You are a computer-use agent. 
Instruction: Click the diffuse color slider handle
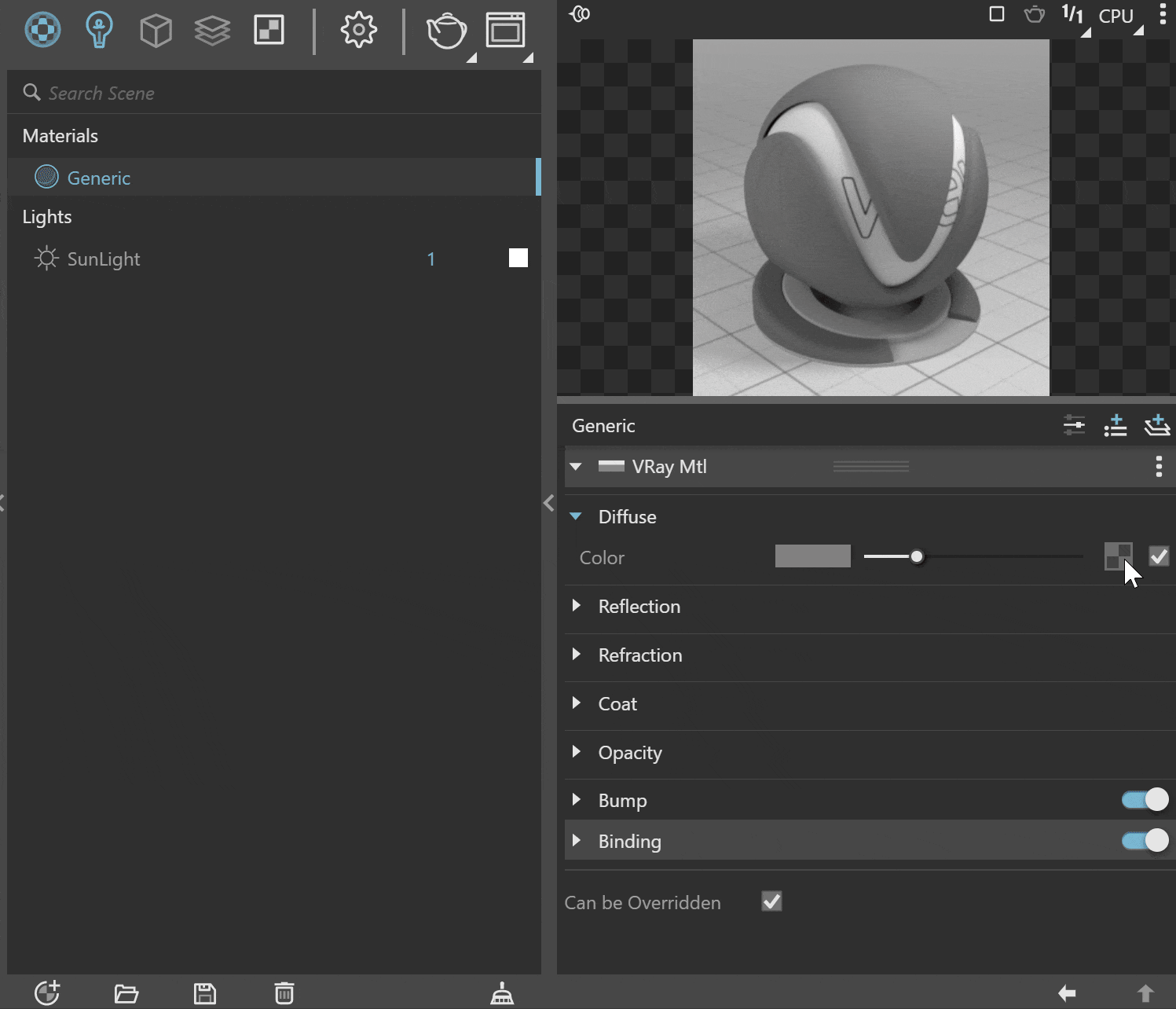(x=917, y=556)
